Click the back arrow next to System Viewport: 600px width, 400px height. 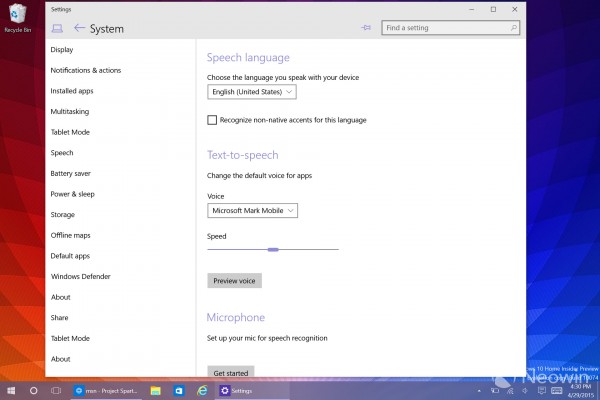[x=79, y=28]
